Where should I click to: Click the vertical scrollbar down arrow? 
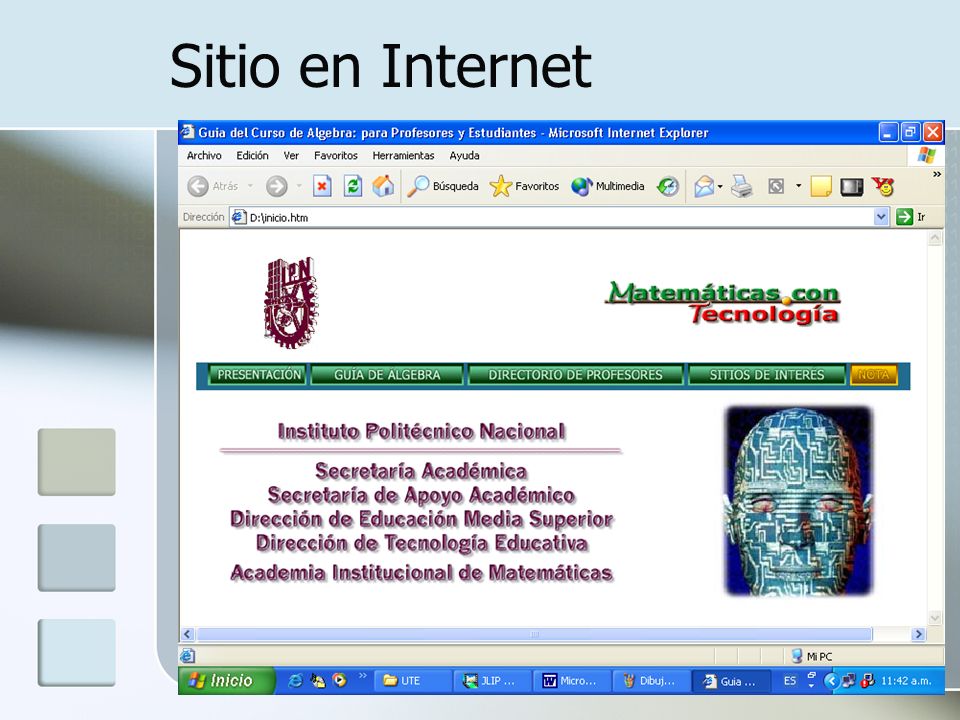pyautogui.click(x=934, y=618)
